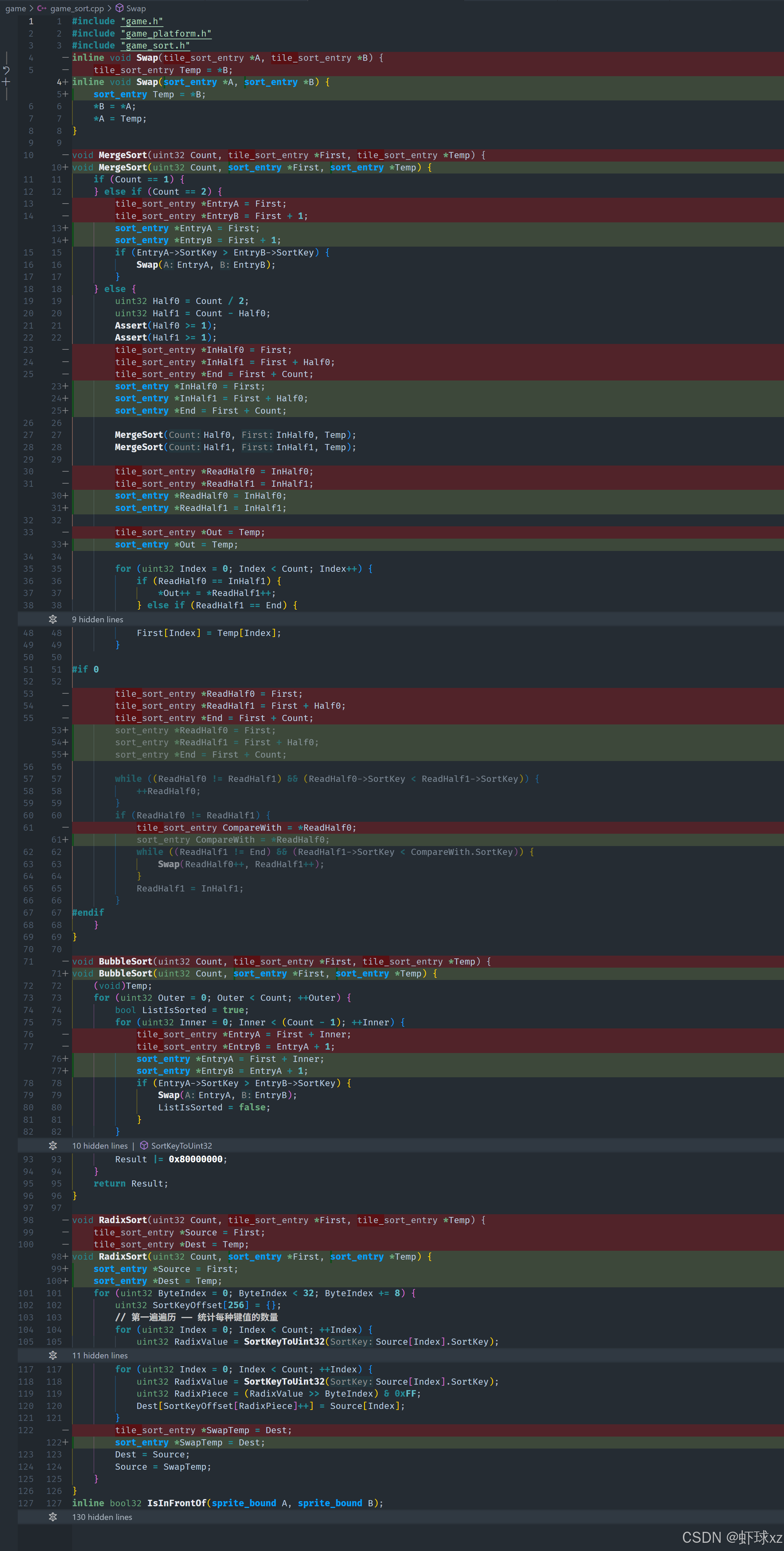Click unfold icon beside 9 hidden lines

tap(53, 619)
